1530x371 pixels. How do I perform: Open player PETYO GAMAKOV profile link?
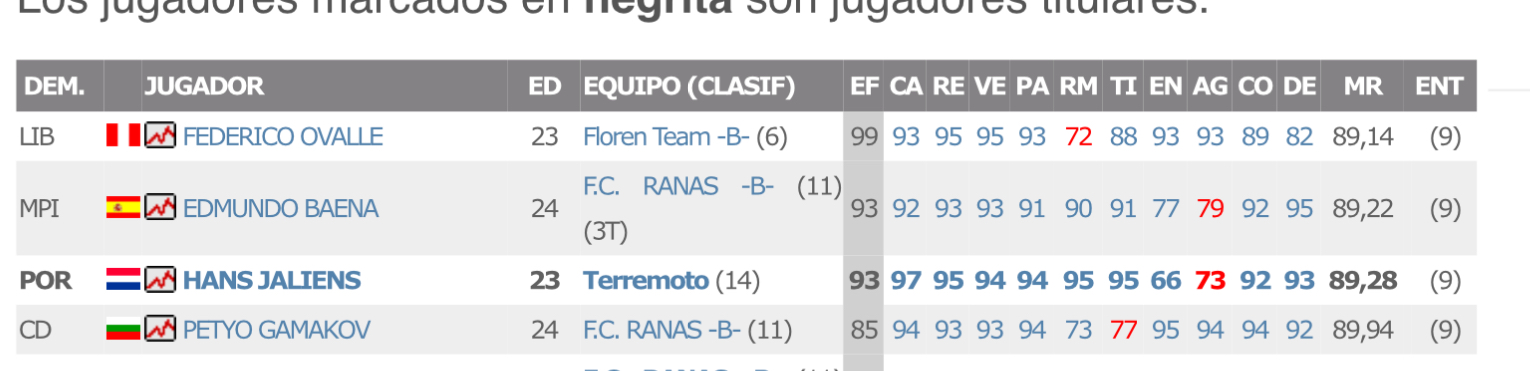pos(277,330)
